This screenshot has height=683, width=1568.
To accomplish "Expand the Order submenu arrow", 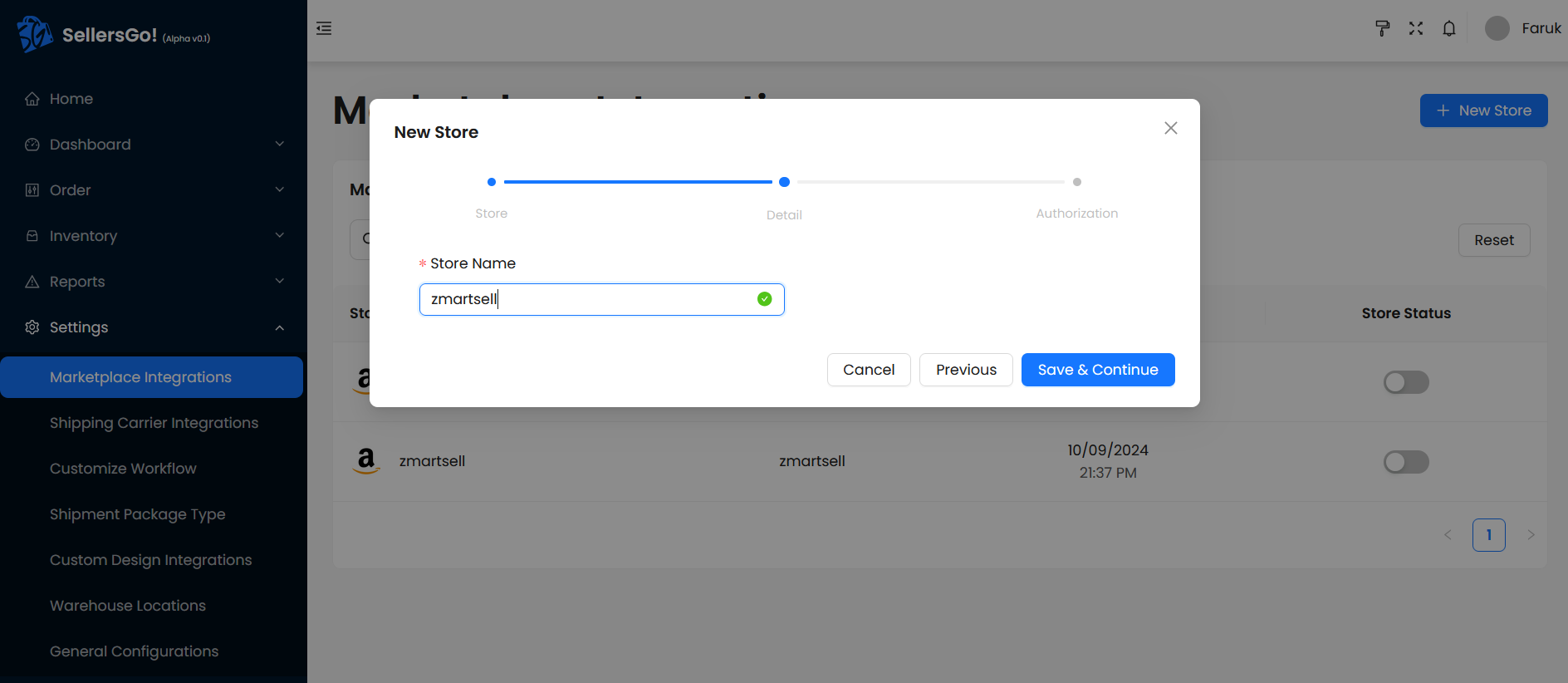I will pos(280,189).
